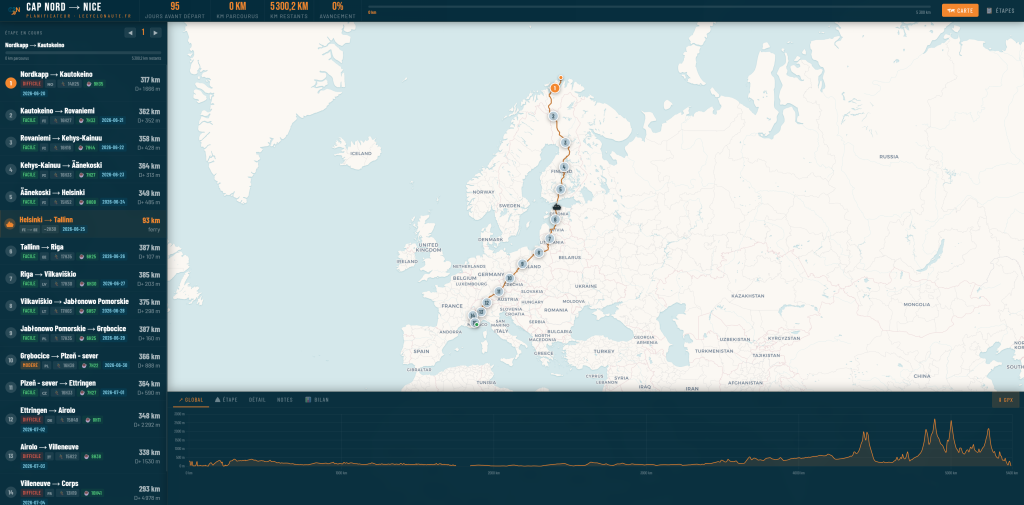Click stage 3 marker on the map
The width and height of the screenshot is (1024, 505).
click(x=564, y=142)
